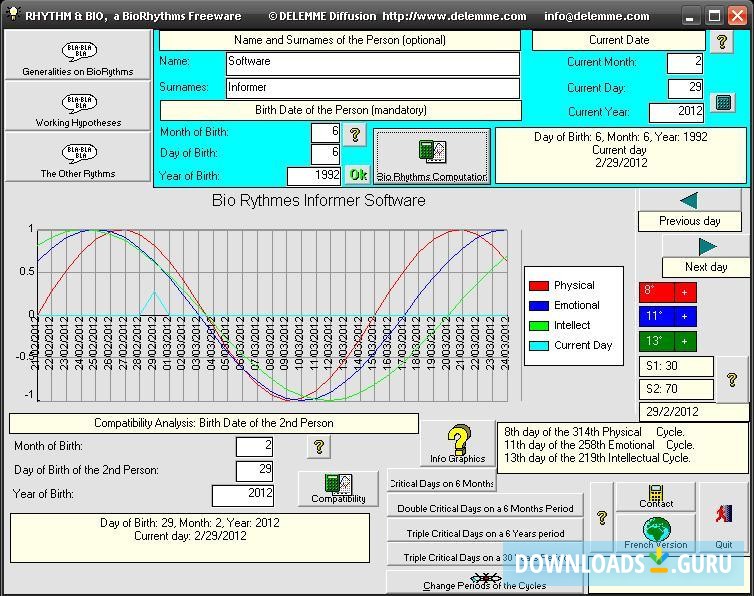Click the Compatibility calculator button
The image size is (754, 596).
click(x=338, y=487)
